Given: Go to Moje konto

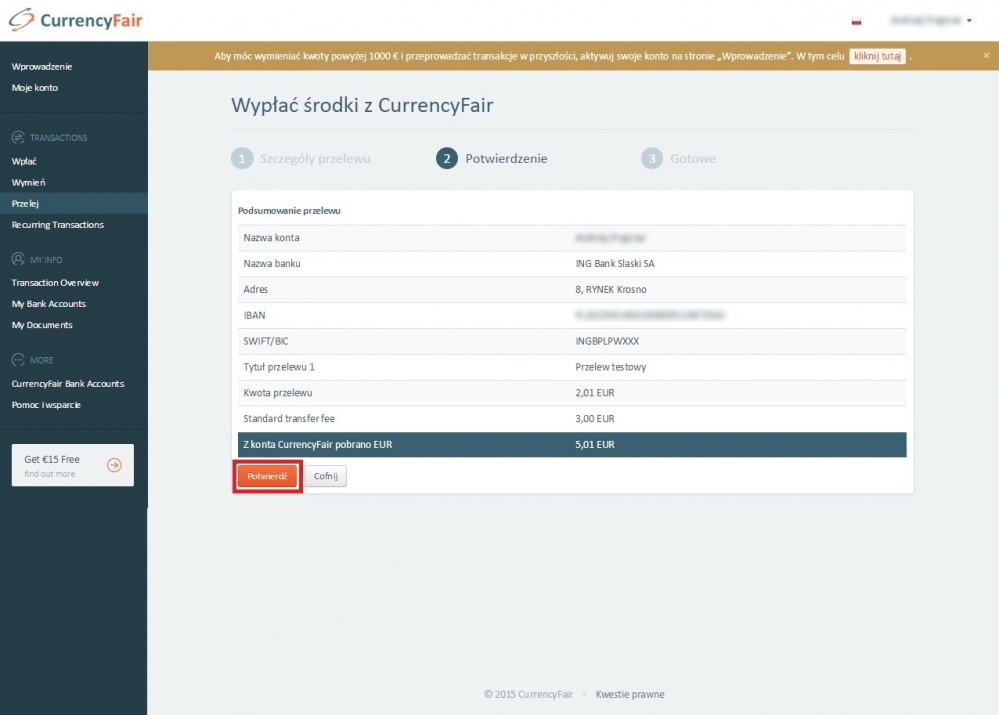Looking at the screenshot, I should pos(35,88).
